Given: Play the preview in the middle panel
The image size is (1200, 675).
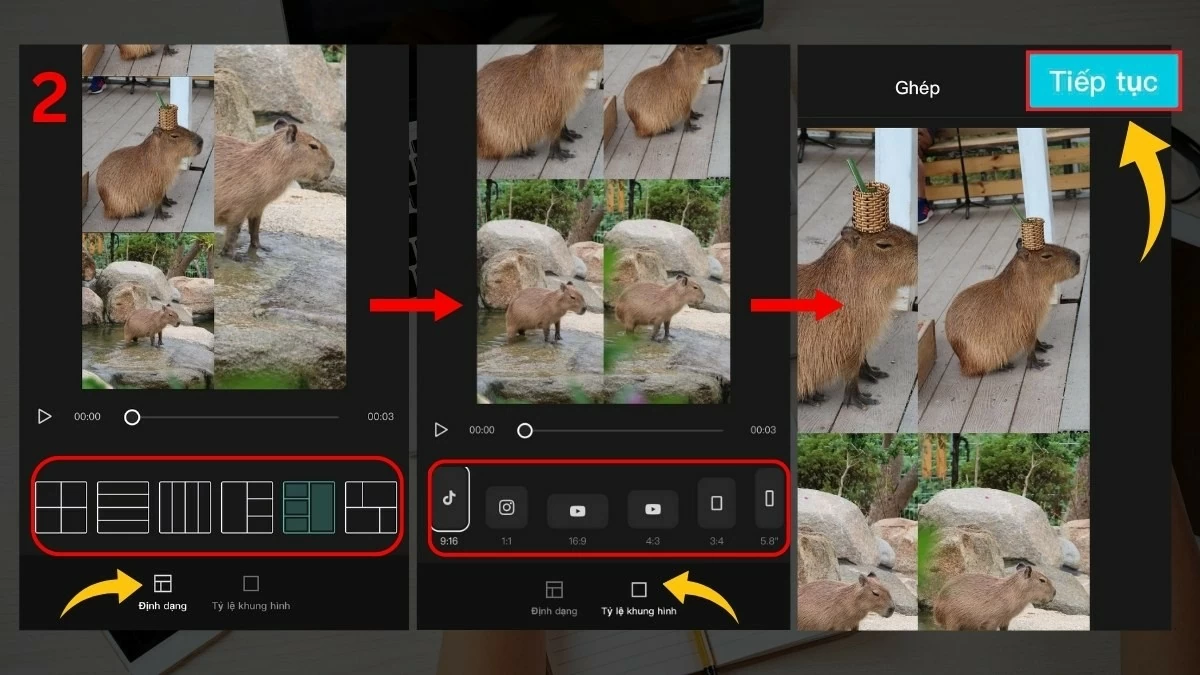Looking at the screenshot, I should click(x=441, y=430).
